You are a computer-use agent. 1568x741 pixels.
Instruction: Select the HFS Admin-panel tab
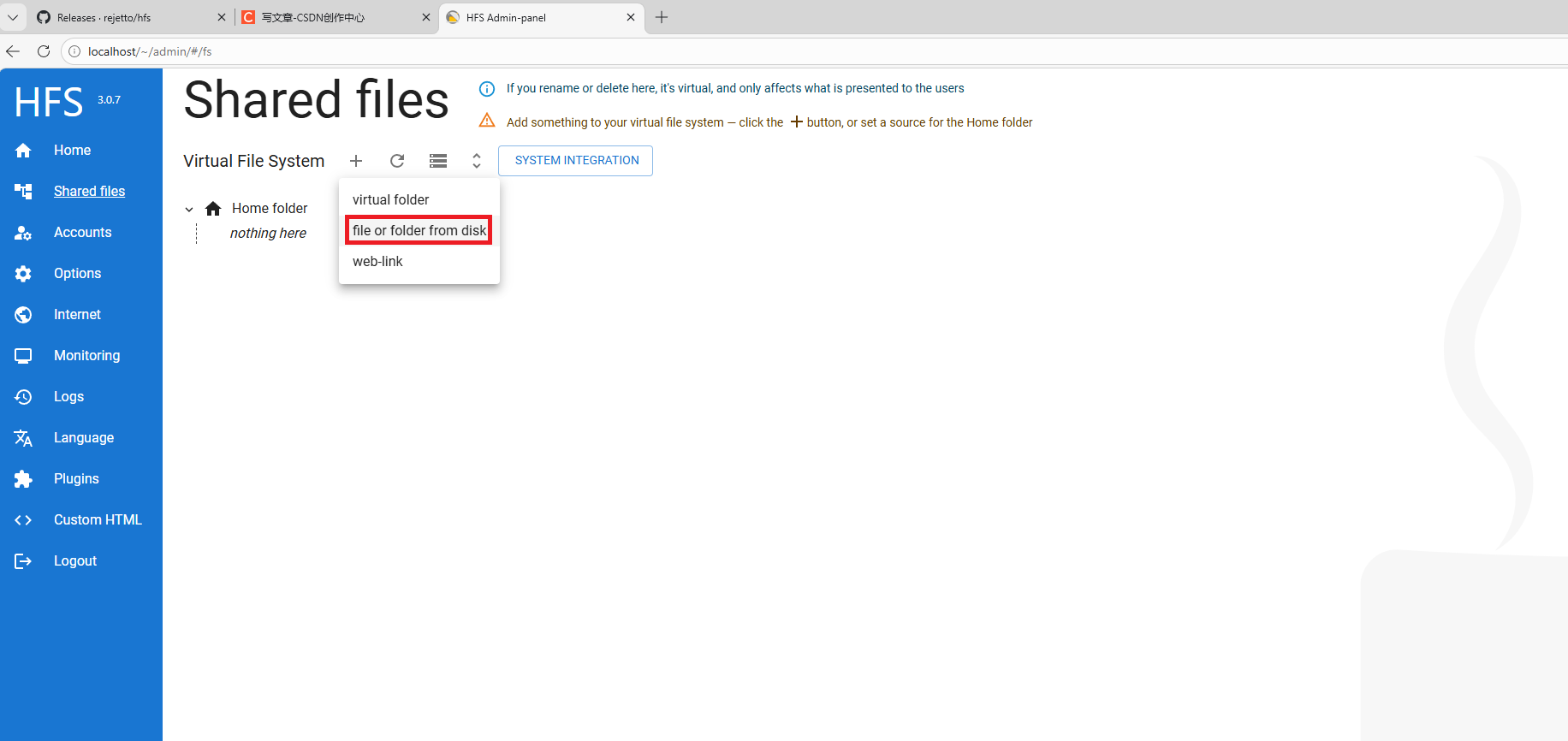(542, 17)
